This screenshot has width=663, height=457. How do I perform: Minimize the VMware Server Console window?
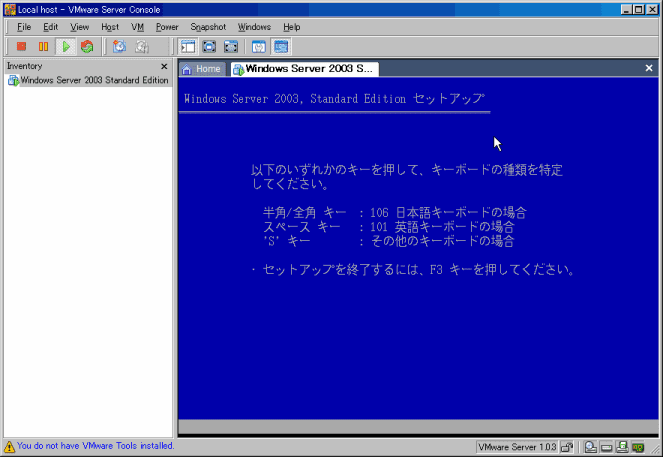(627, 9)
